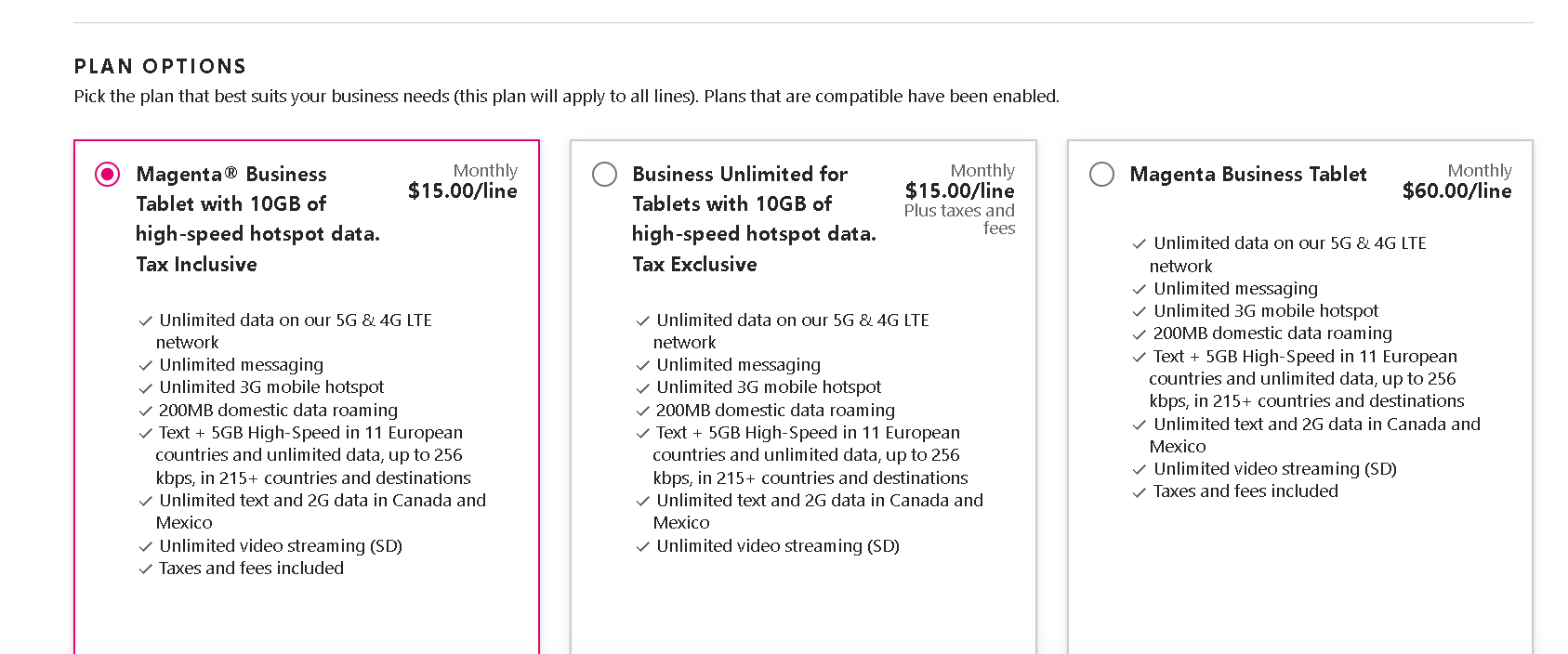Click the Monthly label in the first plan card

tap(485, 170)
